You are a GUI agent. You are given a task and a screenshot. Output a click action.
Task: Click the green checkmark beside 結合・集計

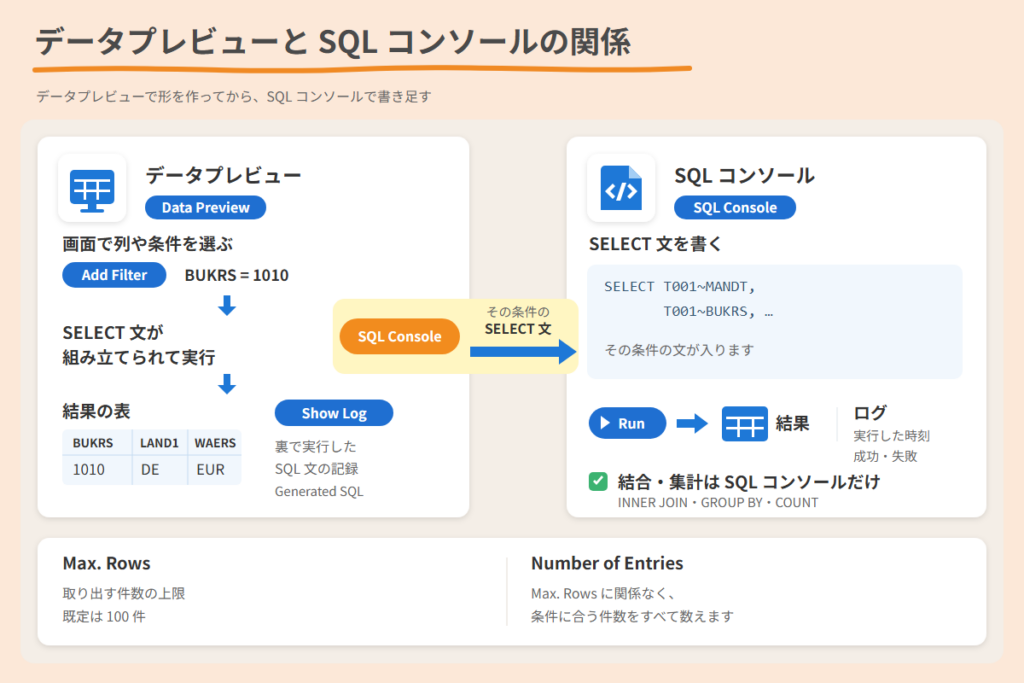pos(598,482)
